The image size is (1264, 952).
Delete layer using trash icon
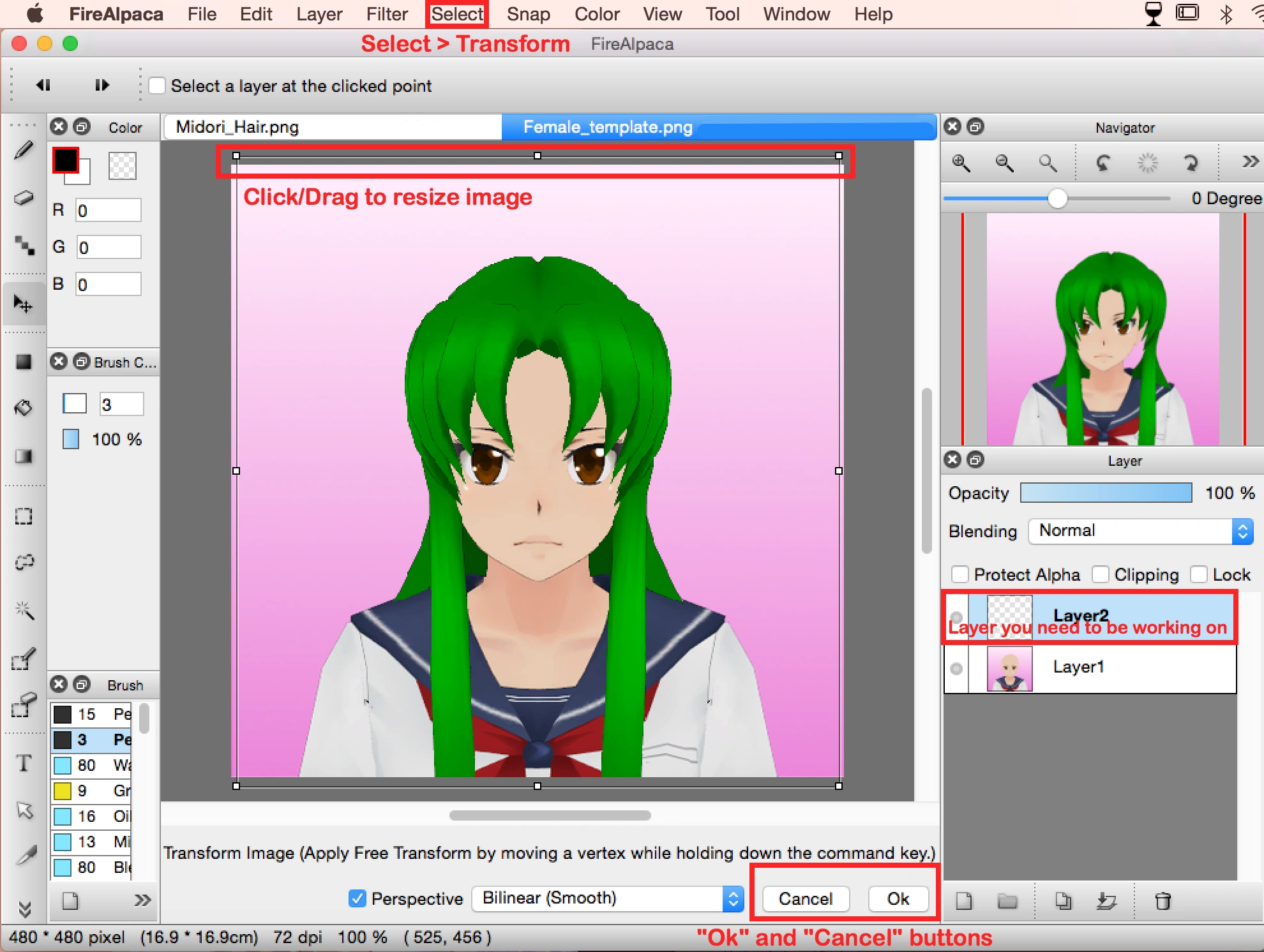coord(1162,901)
